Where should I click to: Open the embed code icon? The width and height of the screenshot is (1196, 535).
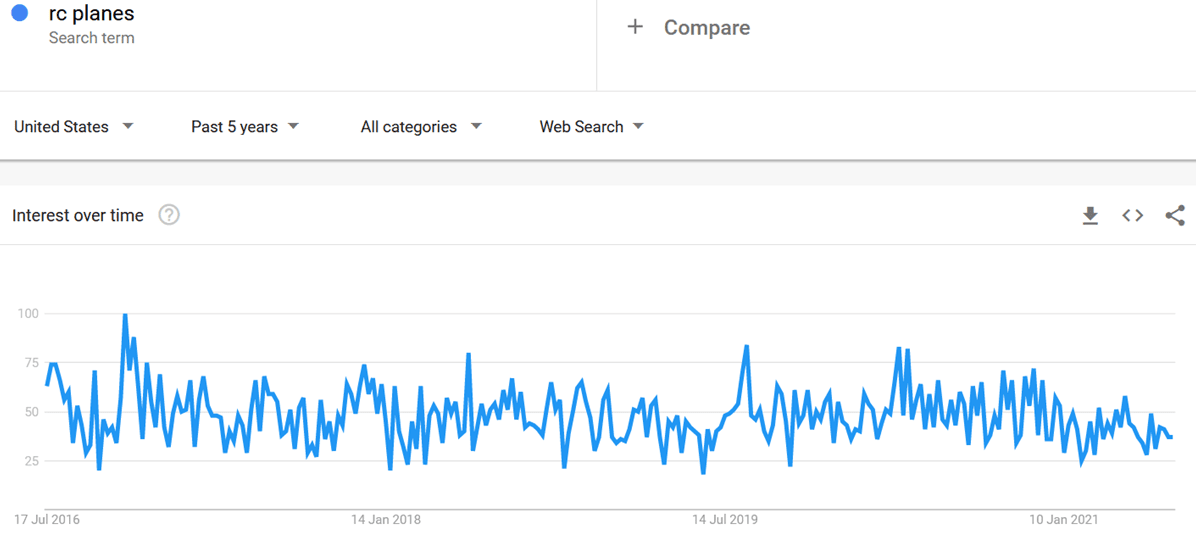click(x=1132, y=216)
